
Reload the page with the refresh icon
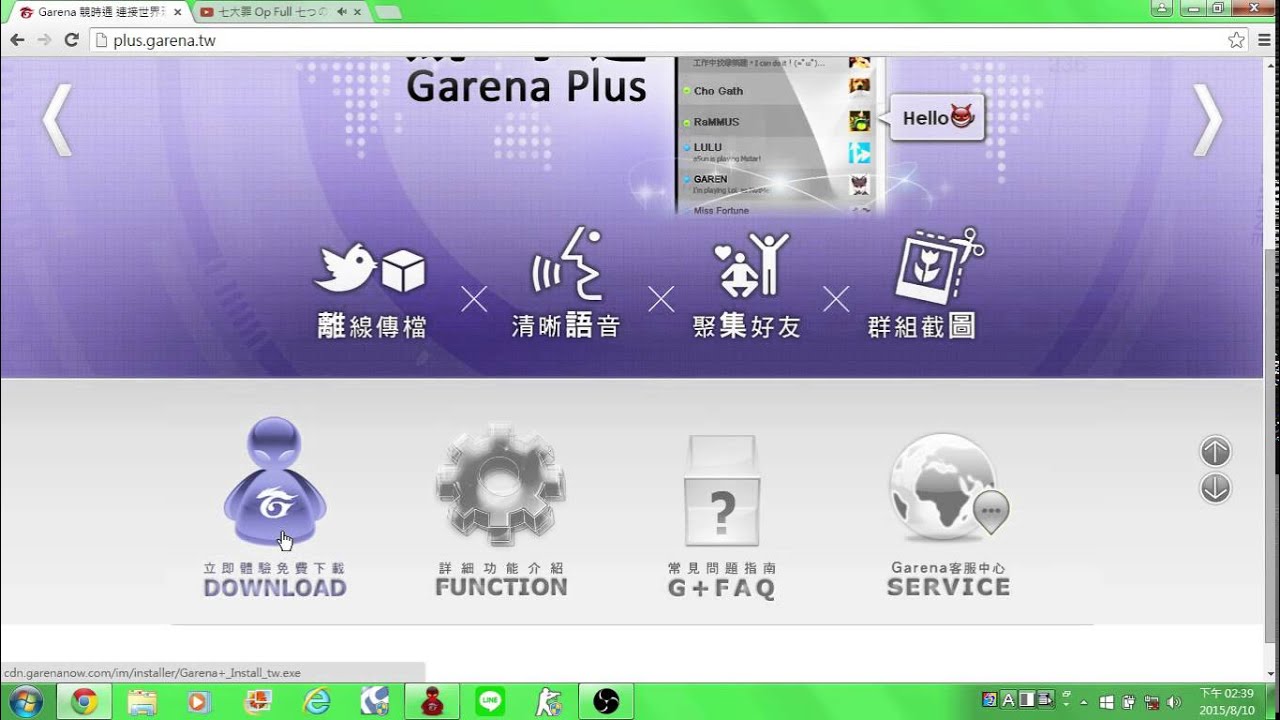[71, 40]
